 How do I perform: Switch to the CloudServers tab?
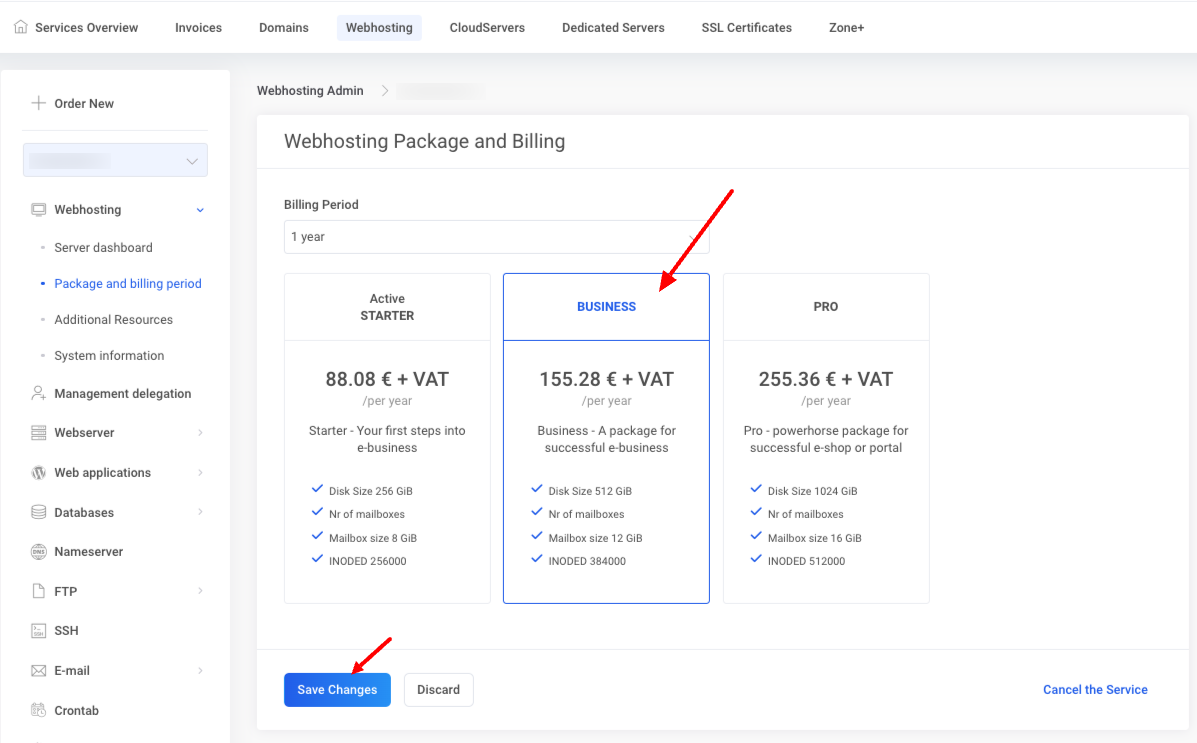487,28
